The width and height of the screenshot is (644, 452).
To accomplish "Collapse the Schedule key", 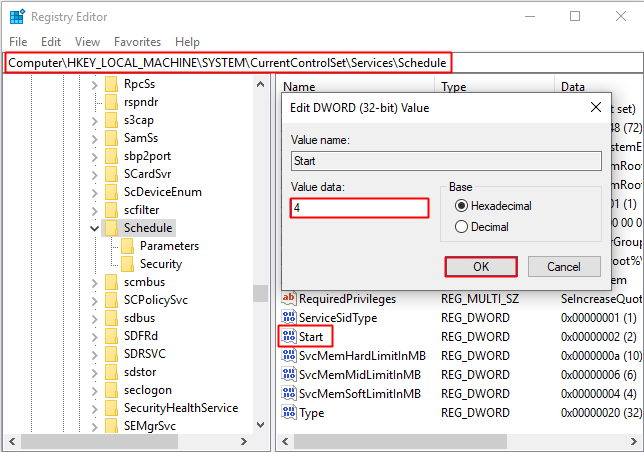I will pos(94,229).
